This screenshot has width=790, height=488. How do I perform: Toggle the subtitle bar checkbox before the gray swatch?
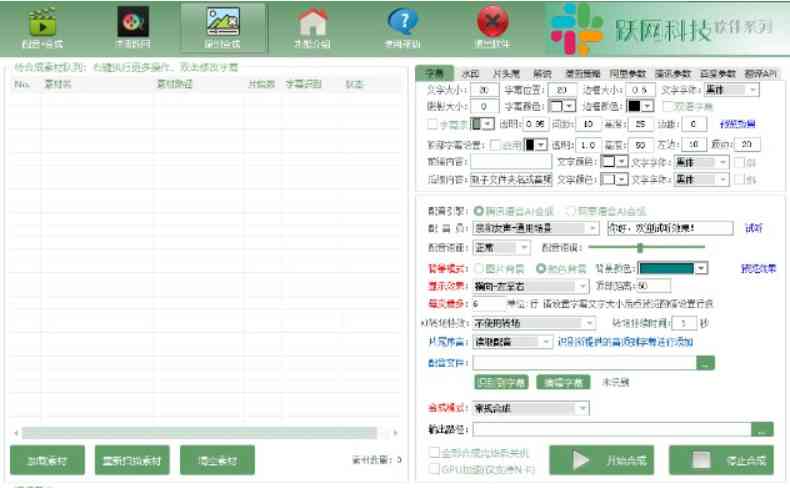[432, 124]
